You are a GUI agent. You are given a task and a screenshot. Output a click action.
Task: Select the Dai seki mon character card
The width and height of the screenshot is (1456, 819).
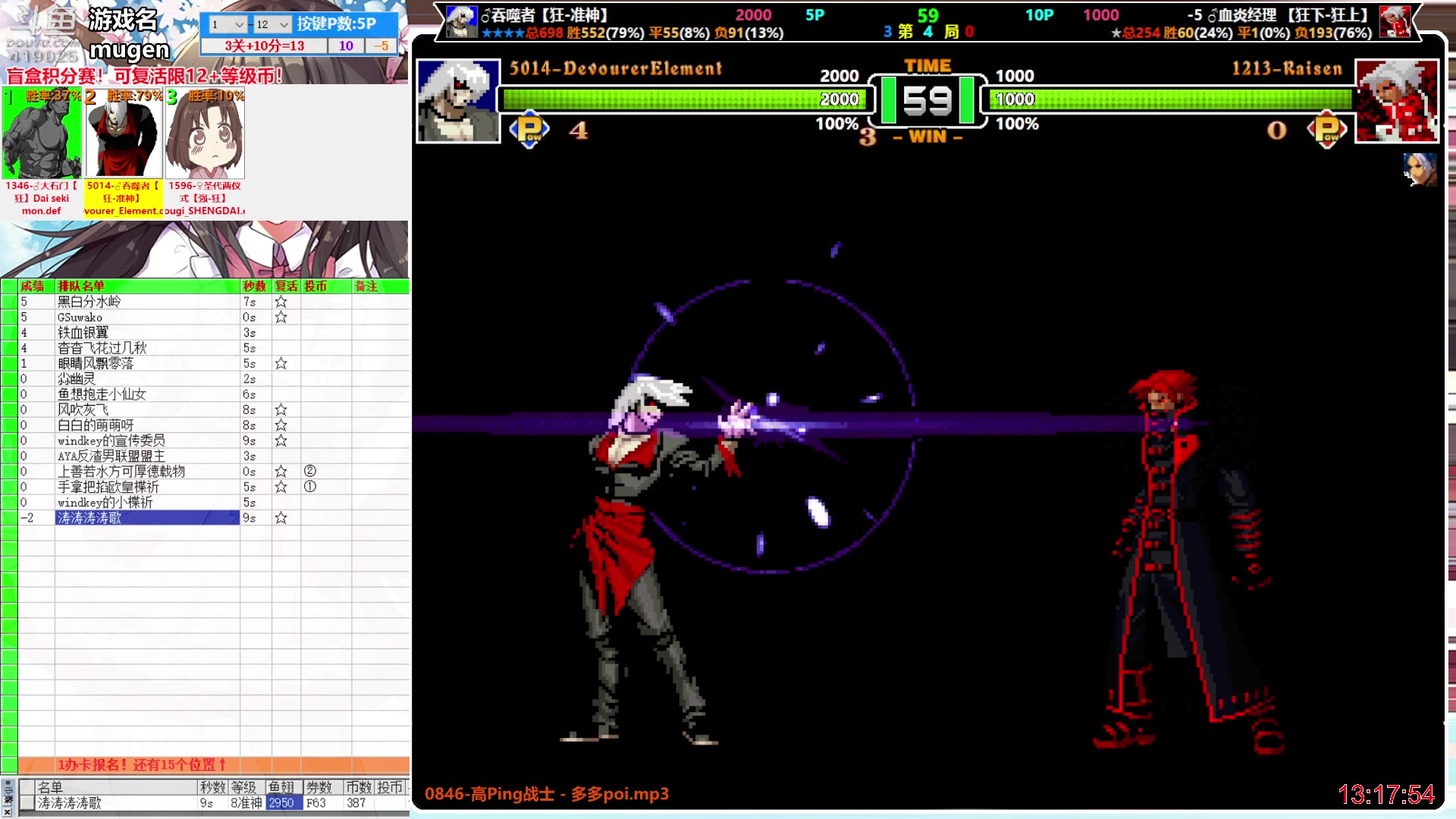[42, 134]
